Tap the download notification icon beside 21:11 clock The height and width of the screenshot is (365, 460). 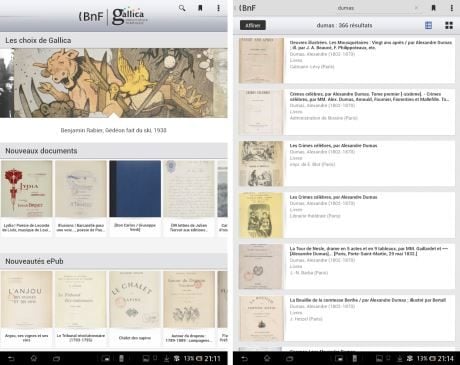(x=166, y=359)
